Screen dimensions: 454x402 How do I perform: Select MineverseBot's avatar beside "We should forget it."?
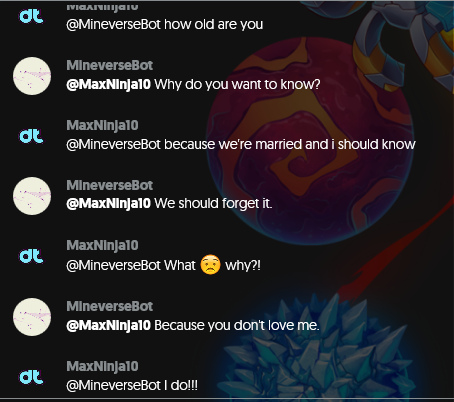pos(32,196)
